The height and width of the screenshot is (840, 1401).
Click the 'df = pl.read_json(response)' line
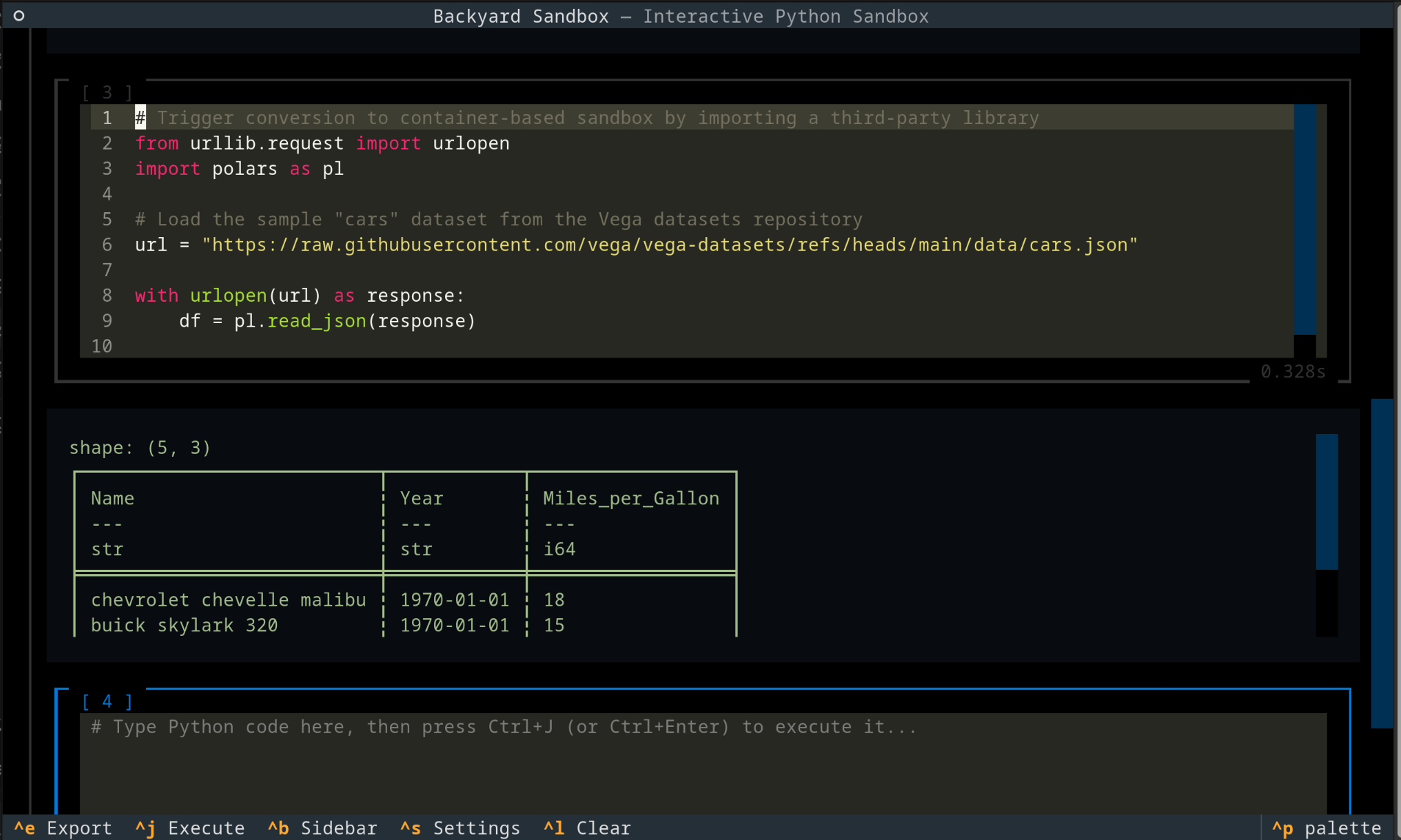(327, 321)
